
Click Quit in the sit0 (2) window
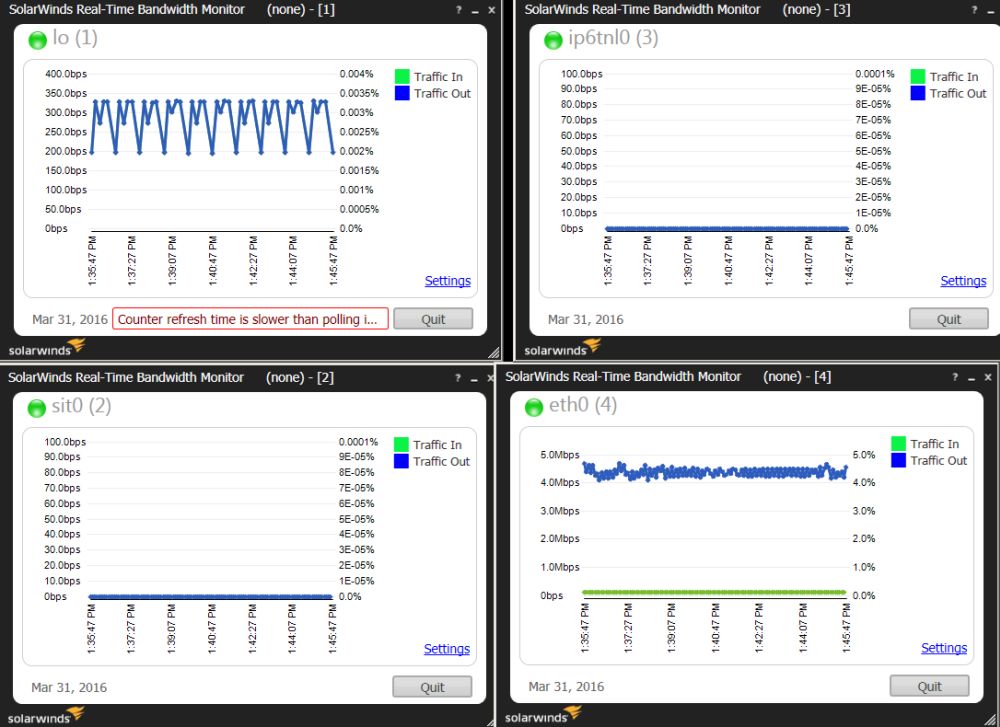click(x=432, y=687)
